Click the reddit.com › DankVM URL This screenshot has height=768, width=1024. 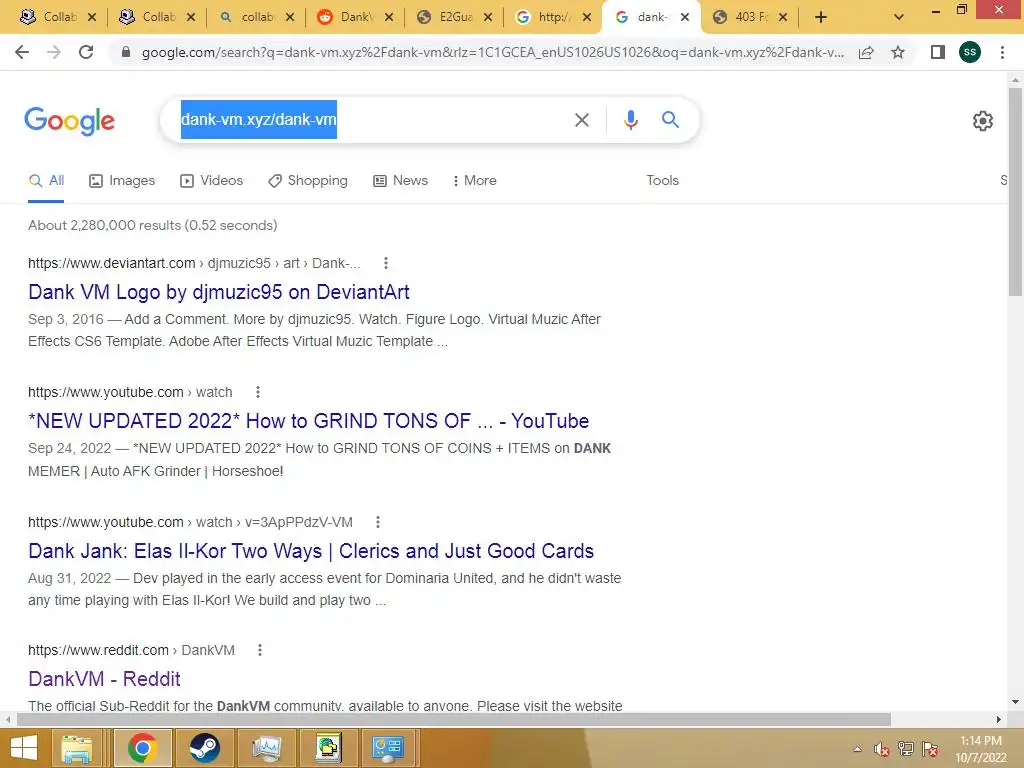click(x=131, y=650)
